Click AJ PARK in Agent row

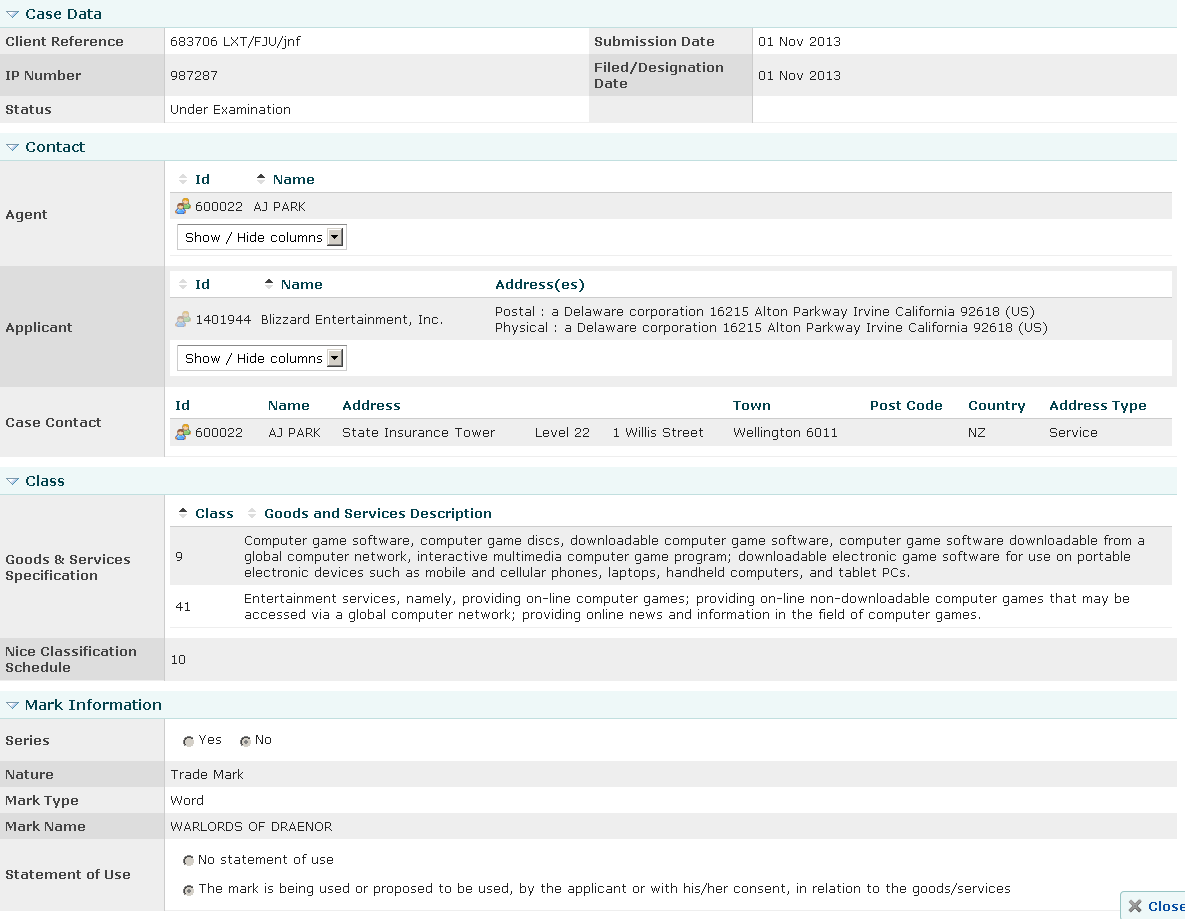coord(280,206)
